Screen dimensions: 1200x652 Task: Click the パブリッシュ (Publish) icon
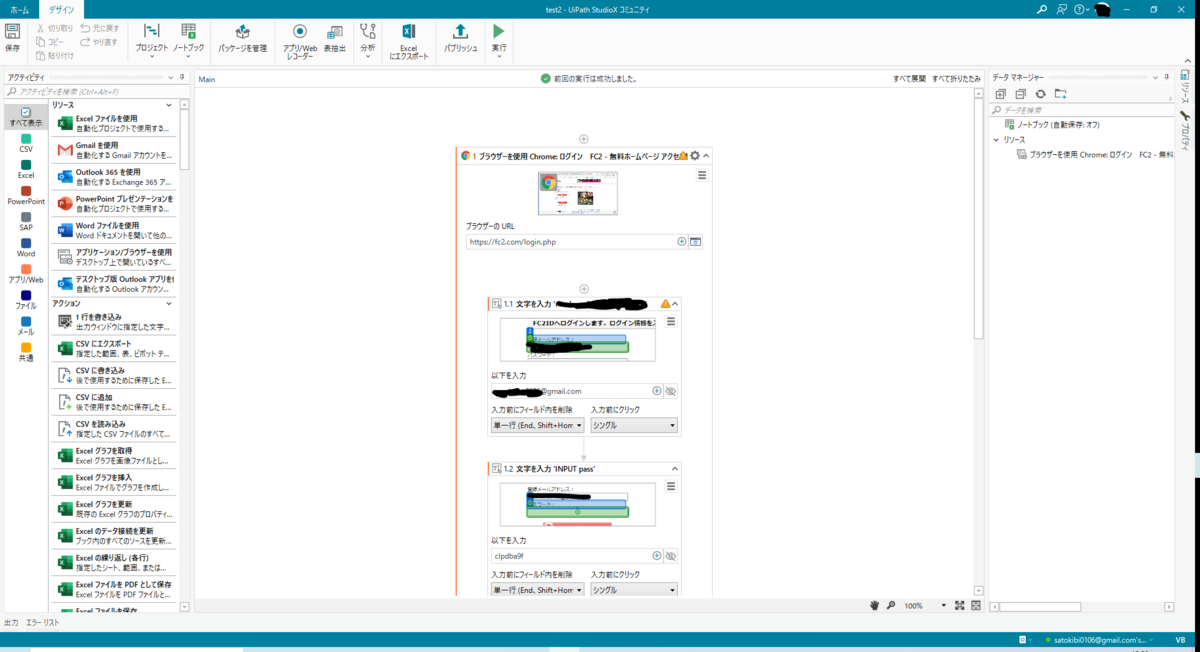click(x=460, y=39)
